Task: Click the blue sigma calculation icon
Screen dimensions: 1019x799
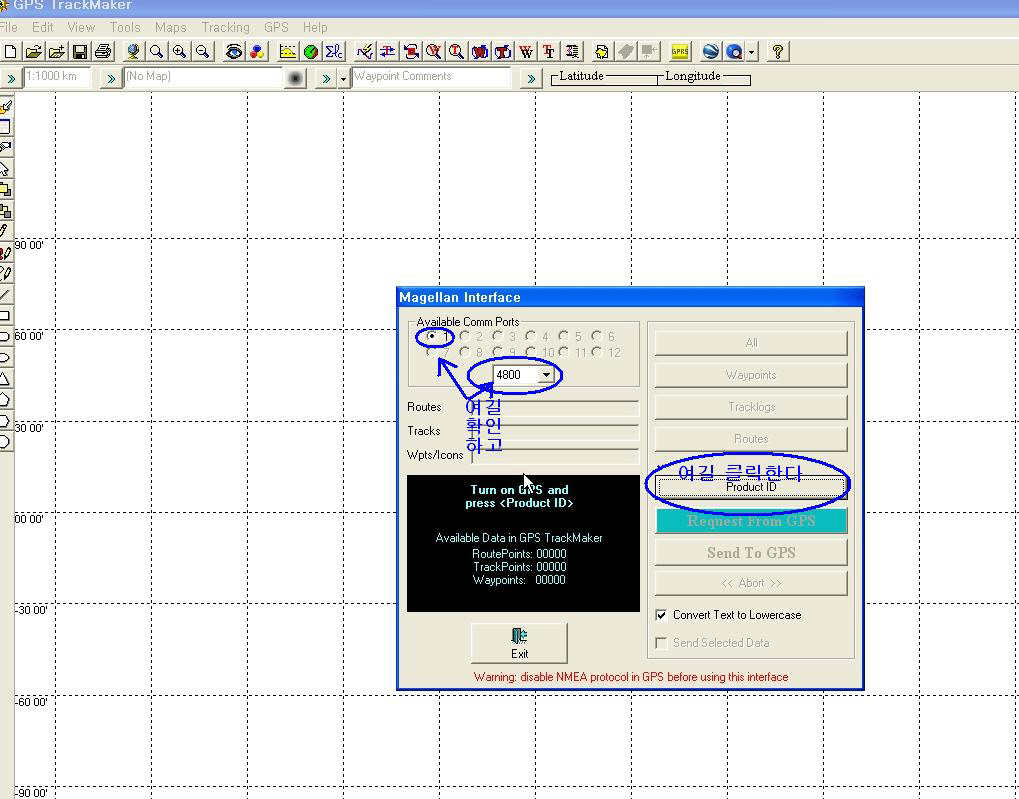Action: click(334, 51)
